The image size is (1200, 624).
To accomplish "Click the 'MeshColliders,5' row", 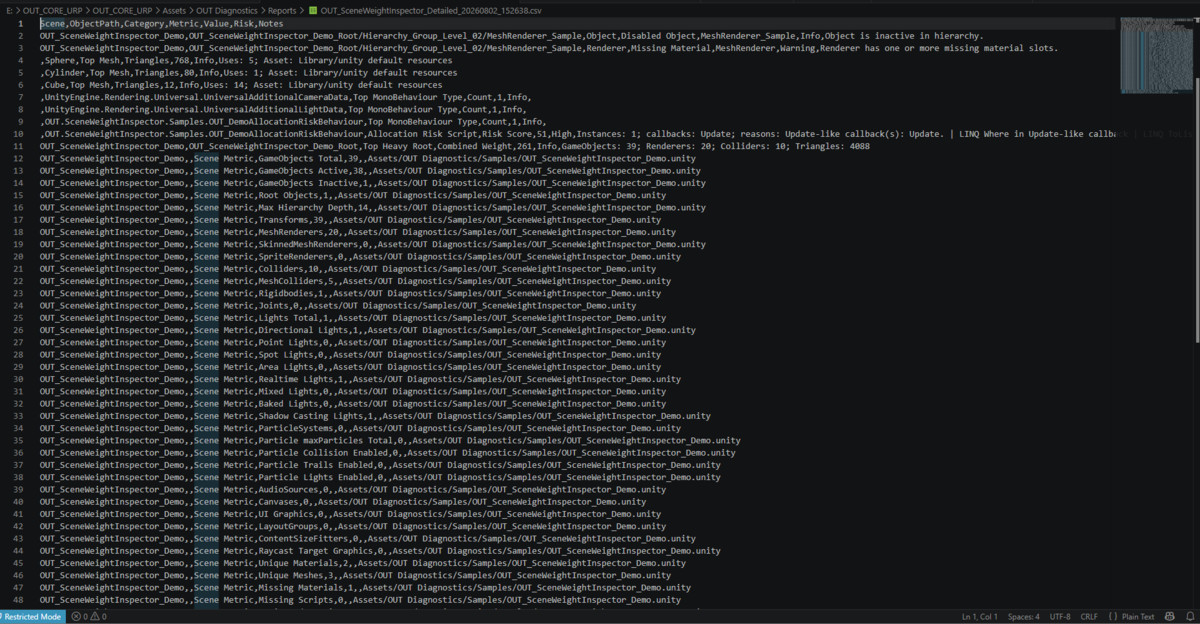I will (x=355, y=281).
